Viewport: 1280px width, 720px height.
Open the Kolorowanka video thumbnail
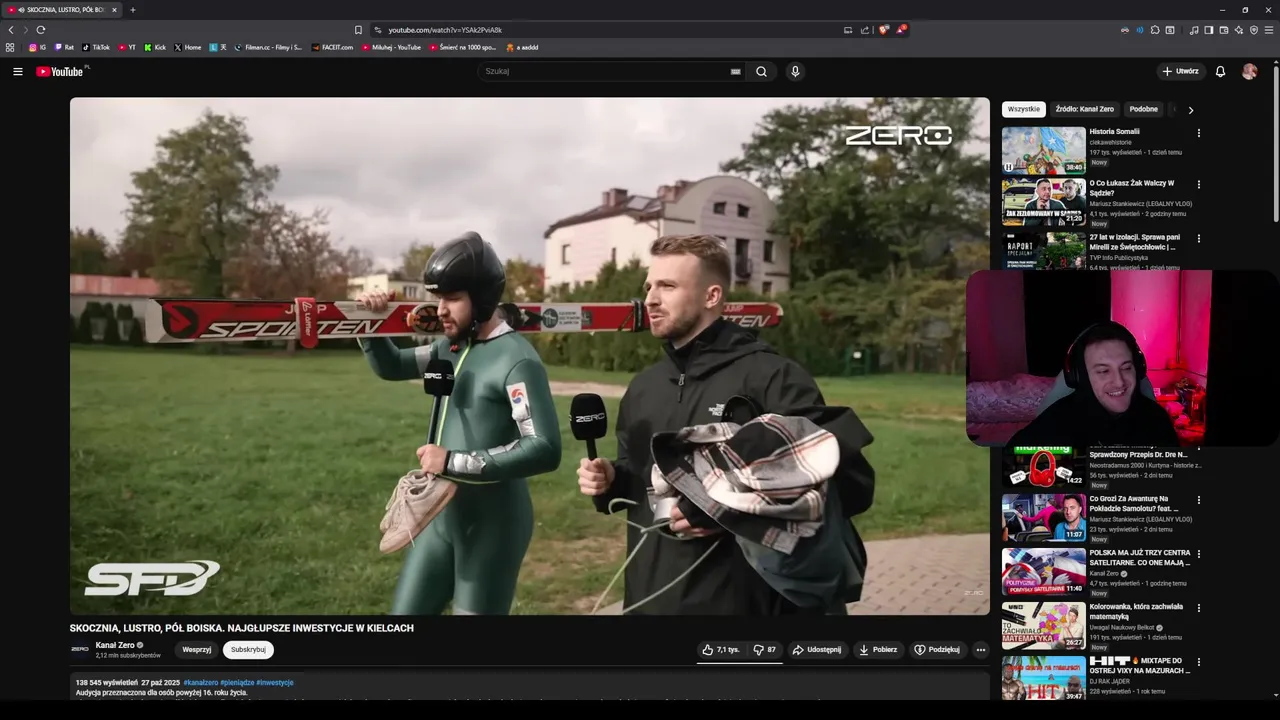[x=1043, y=625]
